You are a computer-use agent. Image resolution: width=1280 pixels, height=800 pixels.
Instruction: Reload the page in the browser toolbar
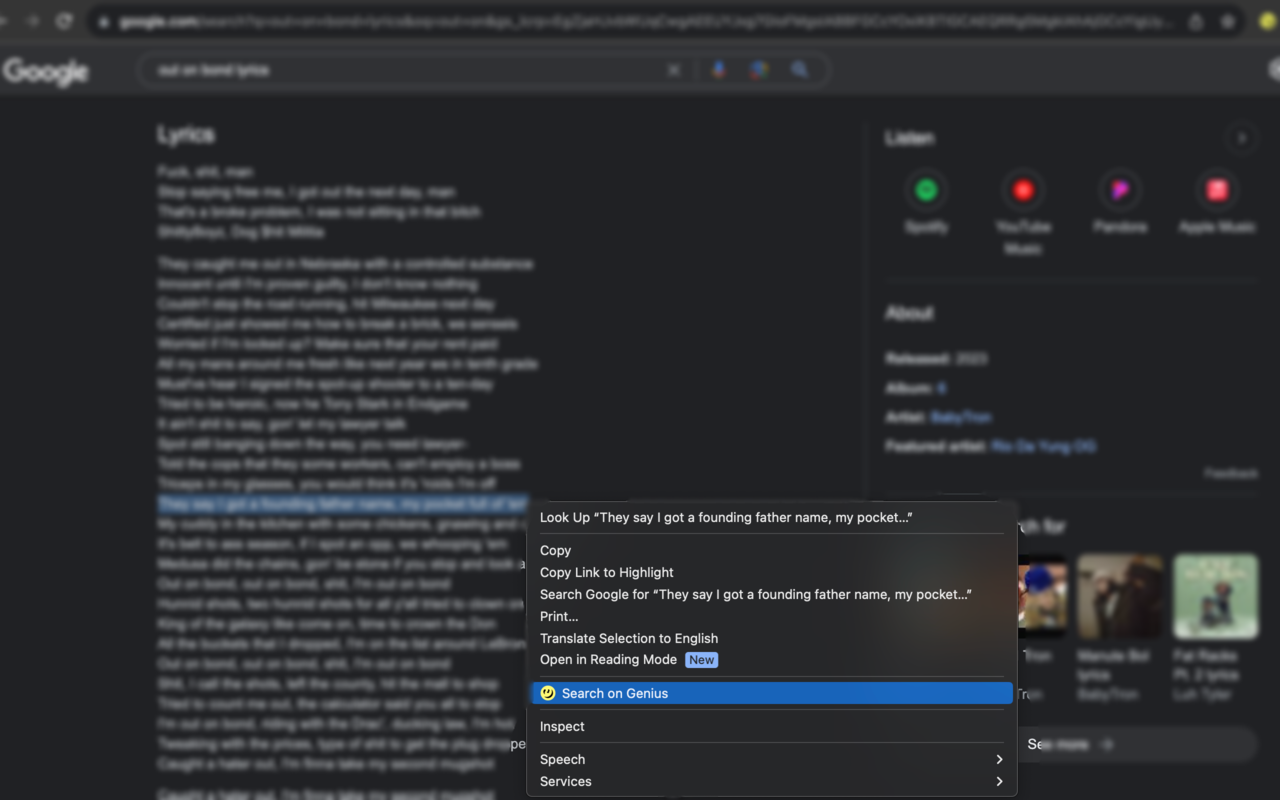pos(65,21)
